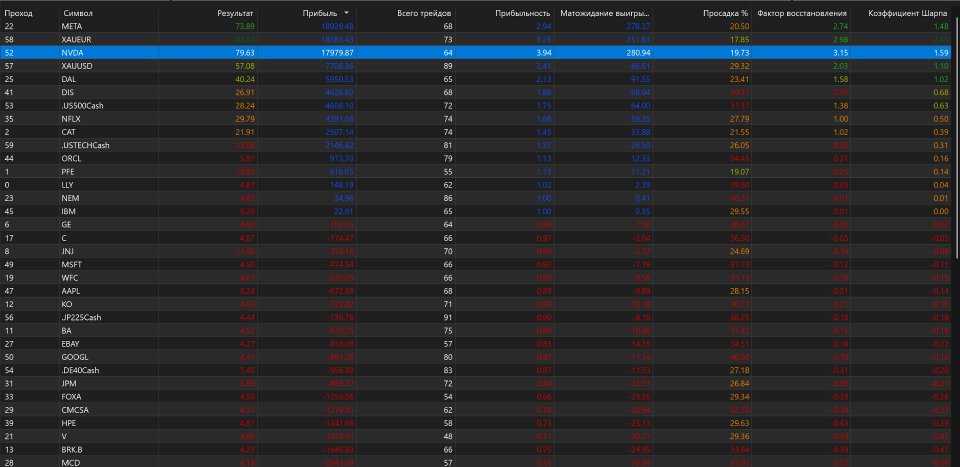The width and height of the screenshot is (960, 467).
Task: Click the DAL result value 40.24
Action: click(x=246, y=79)
